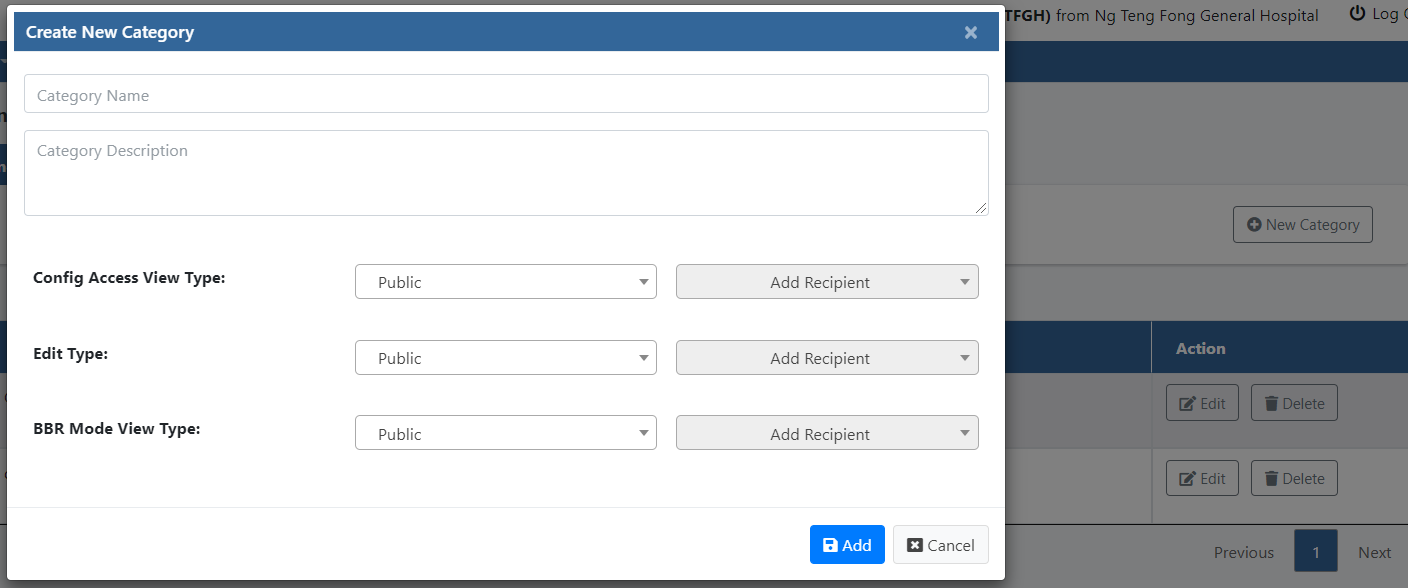Click the description text area resize handle

pyautogui.click(x=982, y=208)
